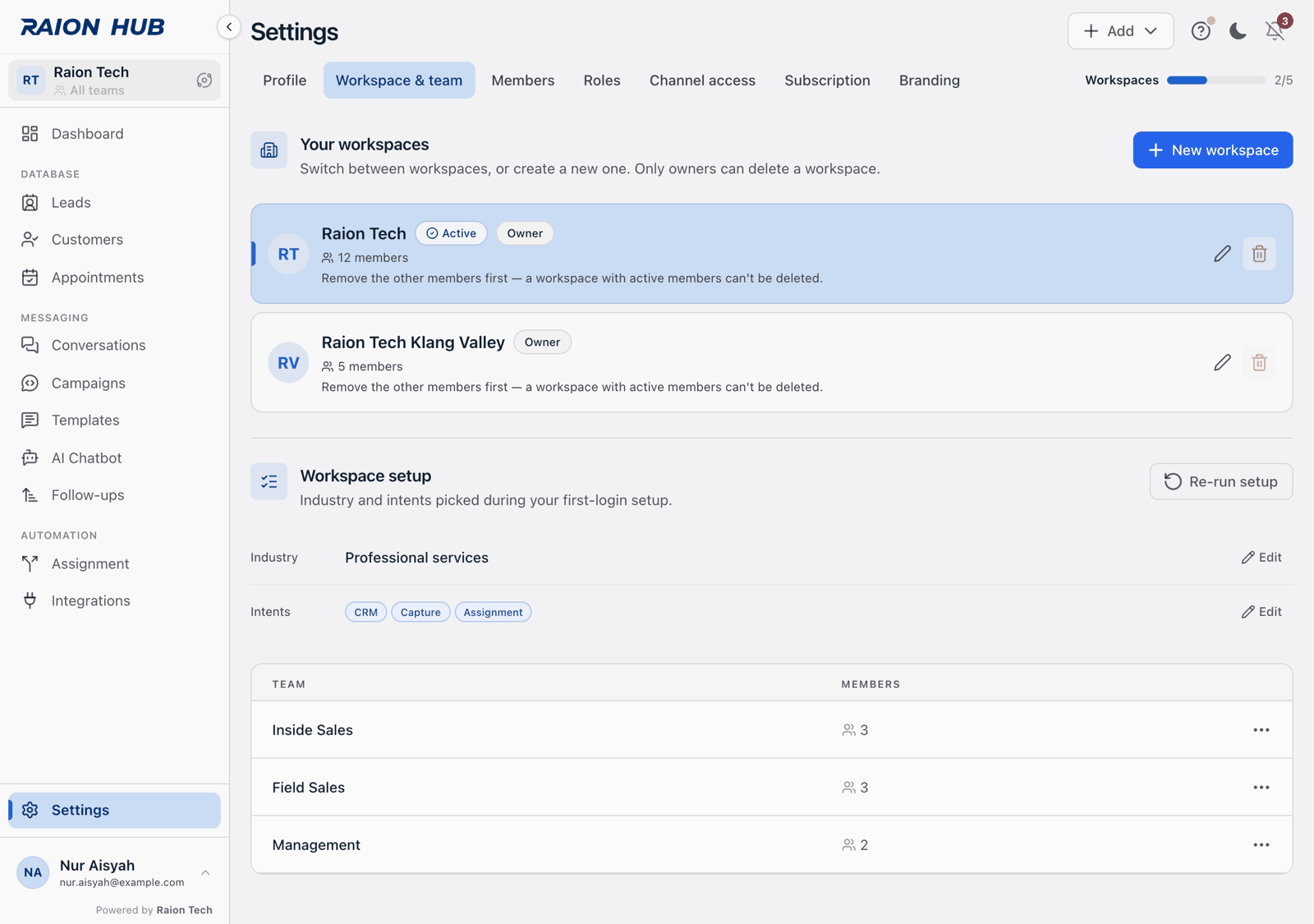Switch to the Roles tab

[x=602, y=80]
